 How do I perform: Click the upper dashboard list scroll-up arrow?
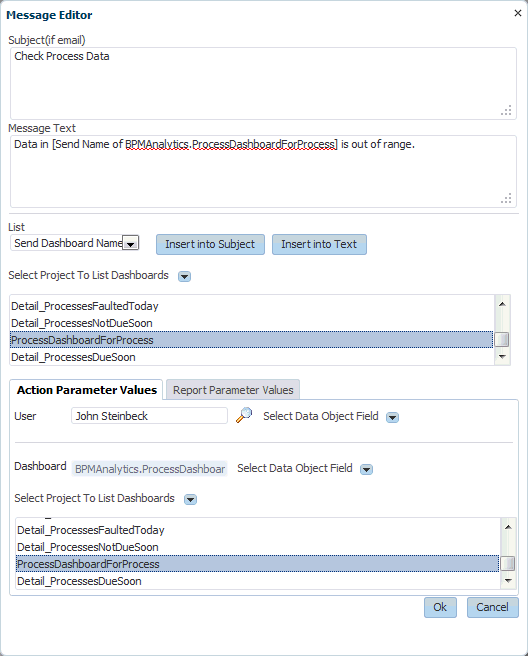[x=502, y=304]
